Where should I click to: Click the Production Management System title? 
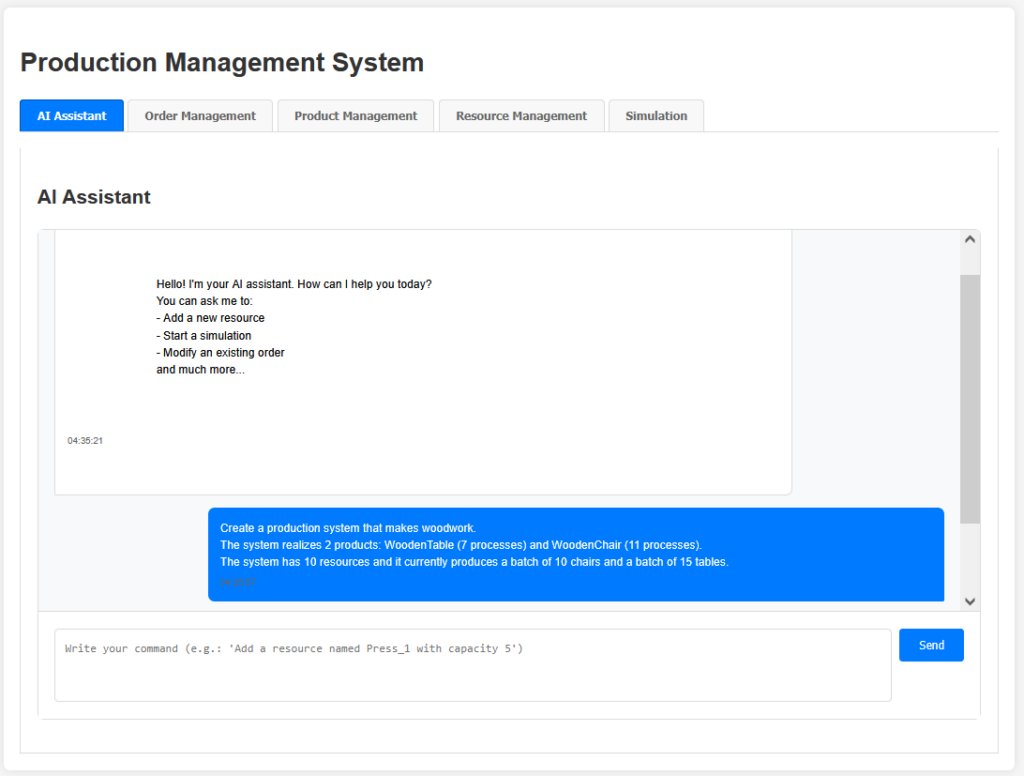[x=222, y=63]
